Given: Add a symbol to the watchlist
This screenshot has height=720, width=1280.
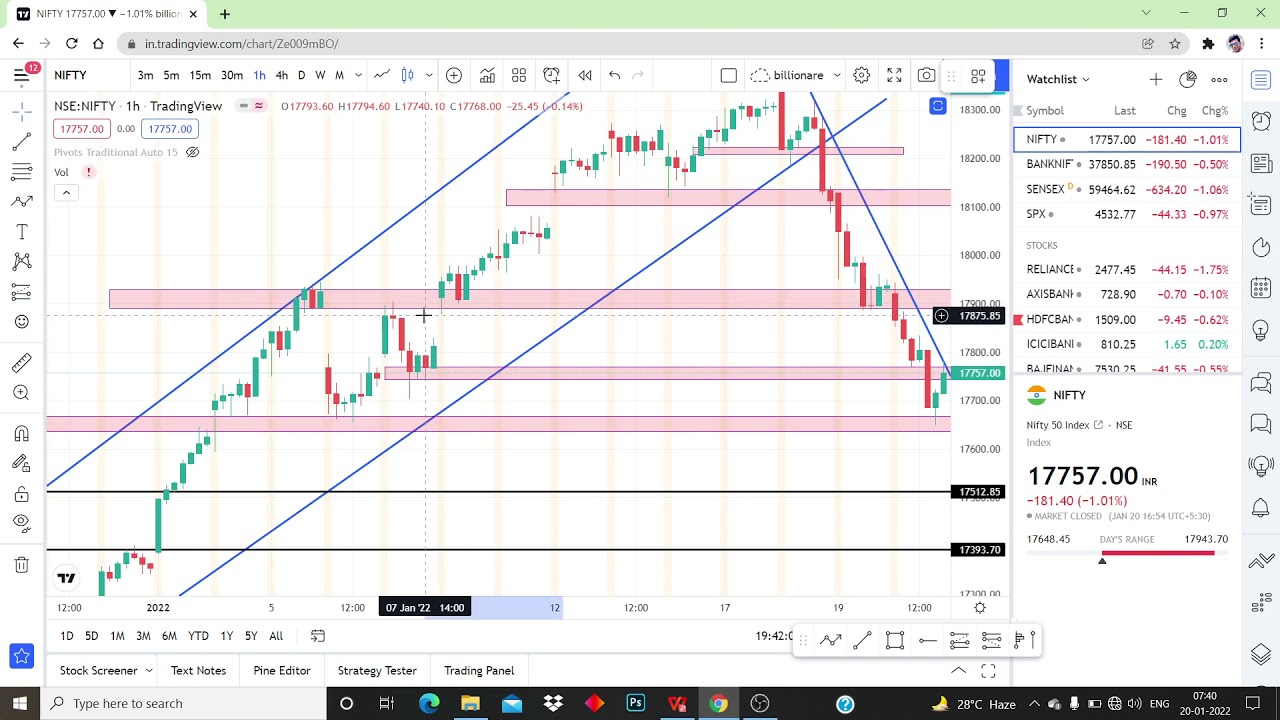Looking at the screenshot, I should coord(1156,79).
